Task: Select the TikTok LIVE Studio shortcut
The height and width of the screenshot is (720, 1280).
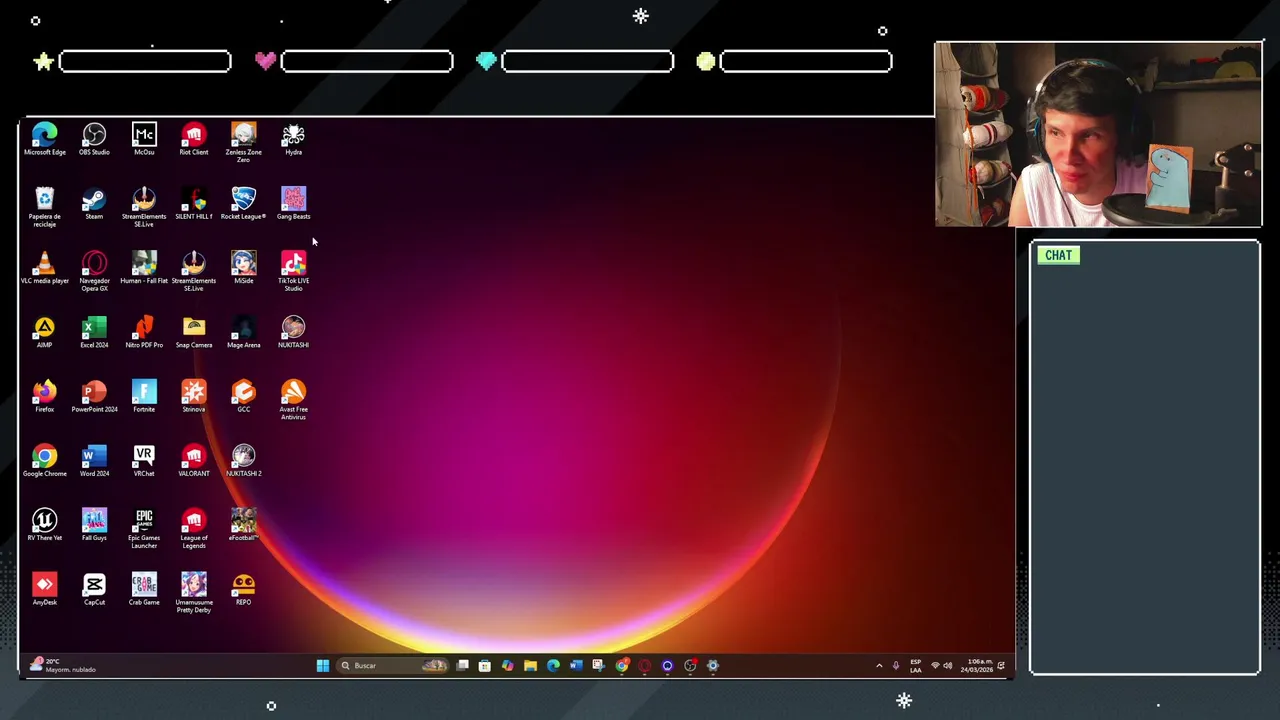Action: click(x=293, y=271)
